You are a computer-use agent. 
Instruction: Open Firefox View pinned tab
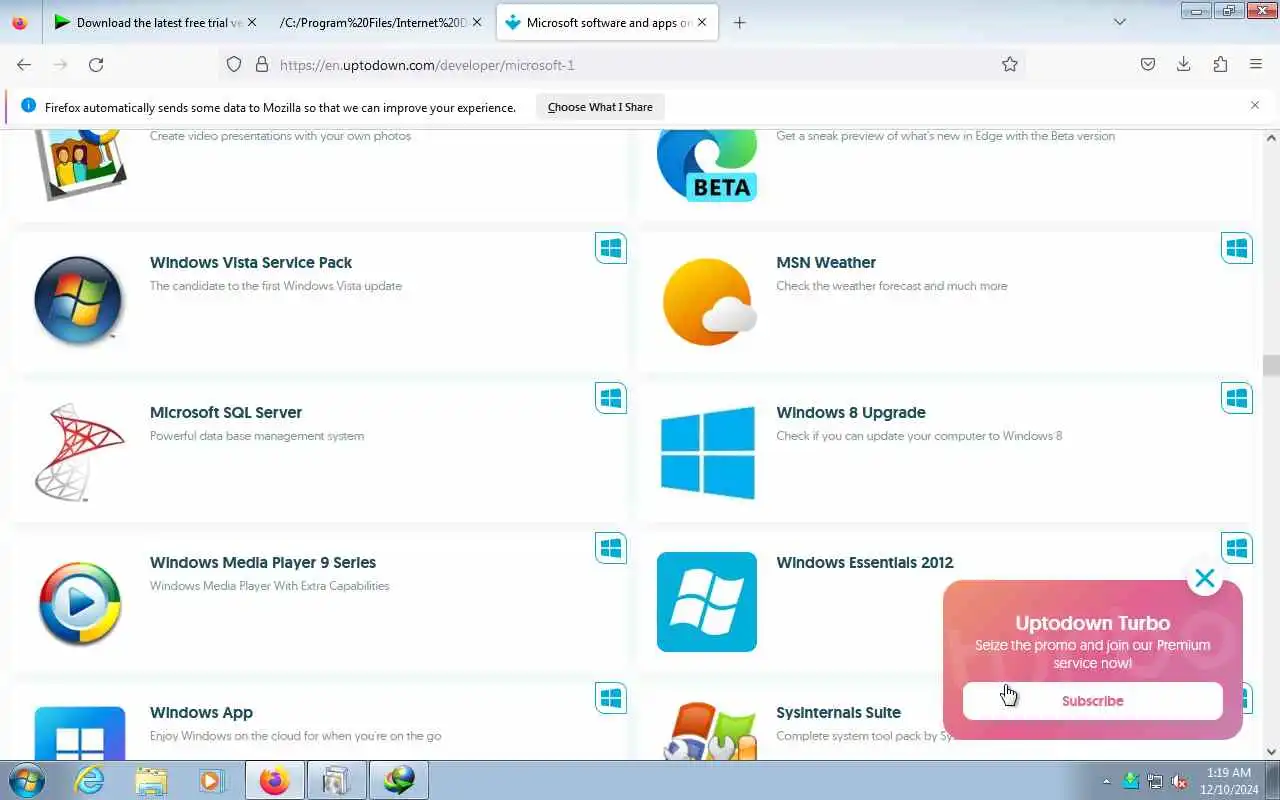(20, 22)
